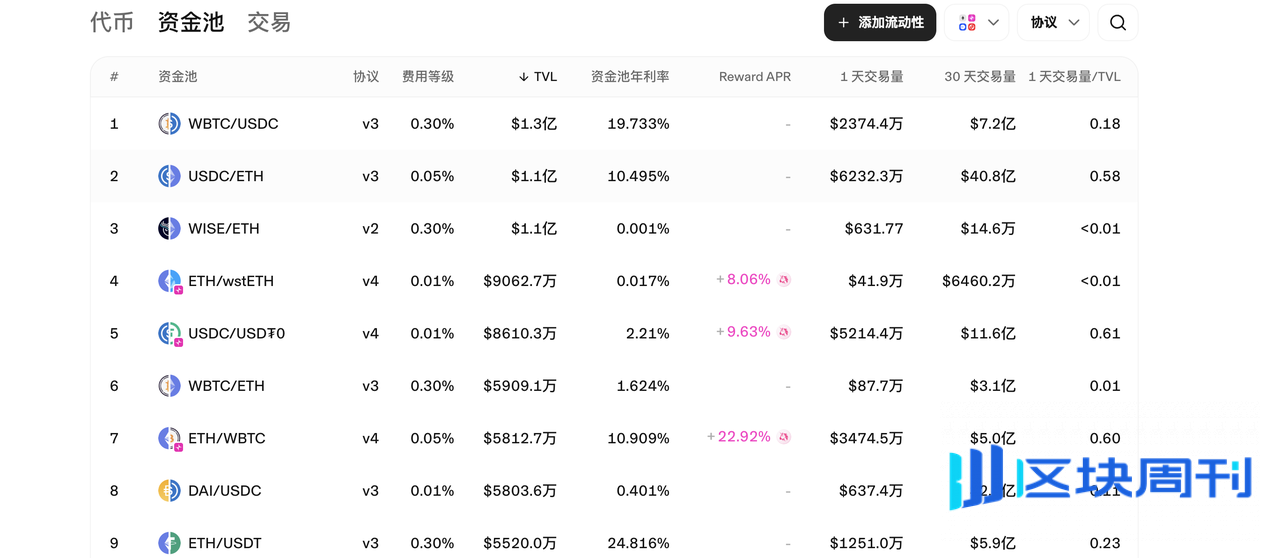The image size is (1280, 558).
Task: Click the ETH/WBTC token pair icon
Action: tap(170, 439)
